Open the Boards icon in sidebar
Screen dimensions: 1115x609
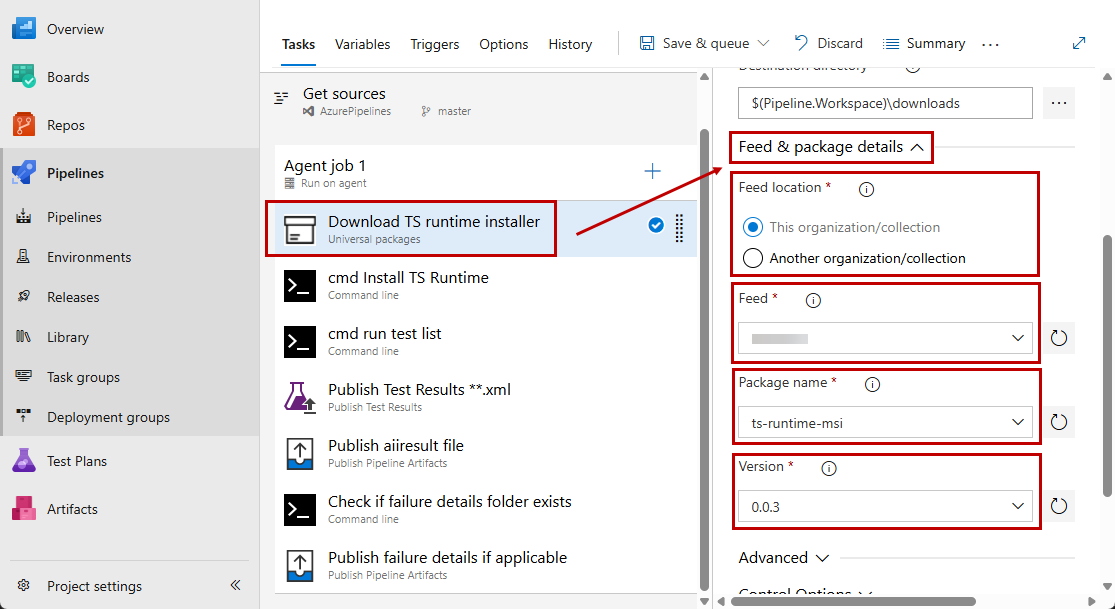coord(23,77)
